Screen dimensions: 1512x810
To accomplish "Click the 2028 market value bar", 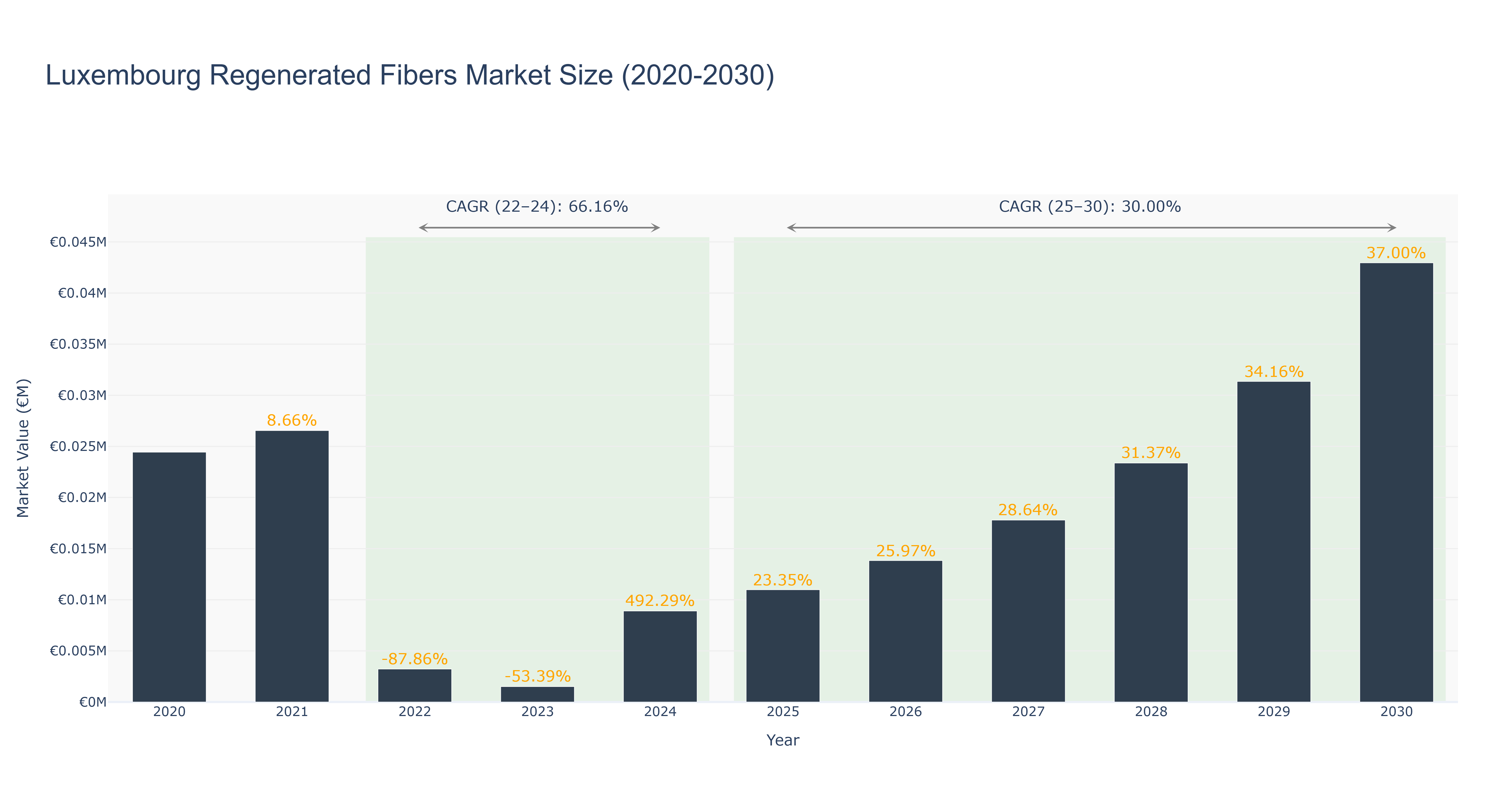I will coord(1150,583).
